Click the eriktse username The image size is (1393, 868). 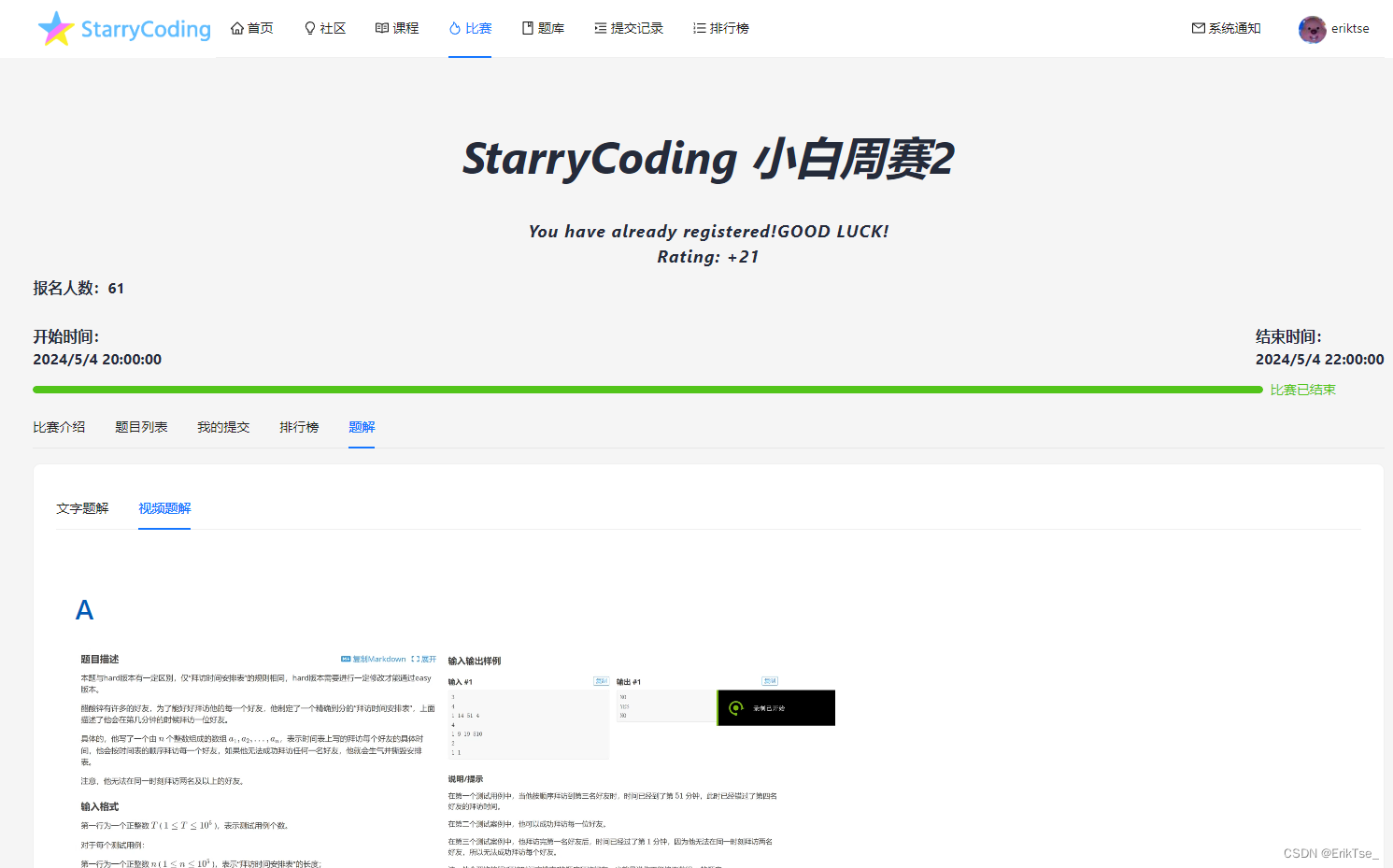click(x=1350, y=28)
